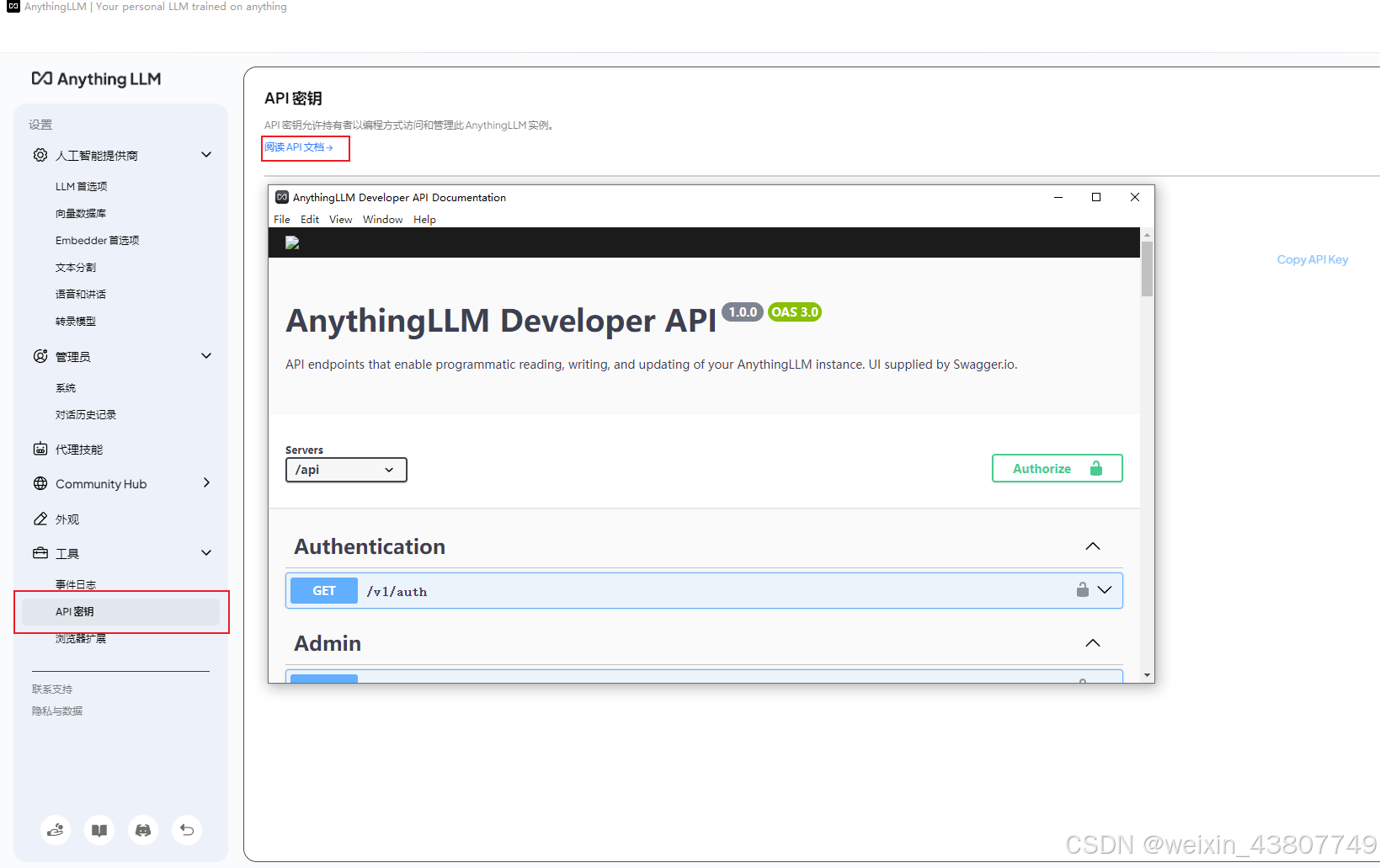
Task: Open the support hand icon in footer
Action: pos(56,830)
